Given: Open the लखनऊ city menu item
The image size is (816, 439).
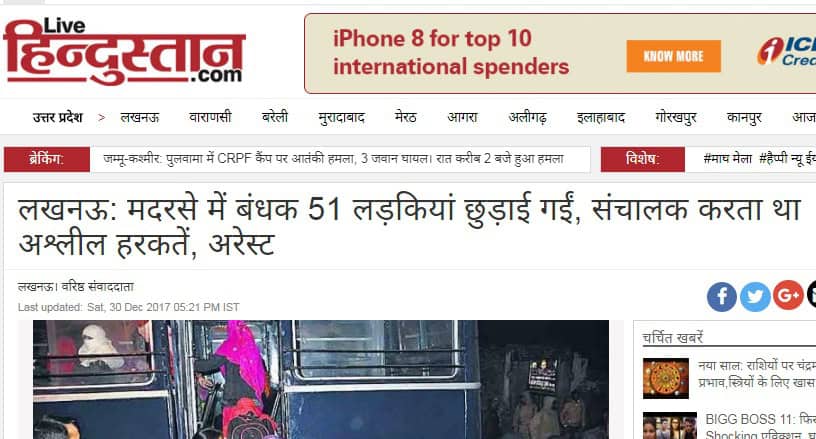Looking at the screenshot, I should pos(139,118).
